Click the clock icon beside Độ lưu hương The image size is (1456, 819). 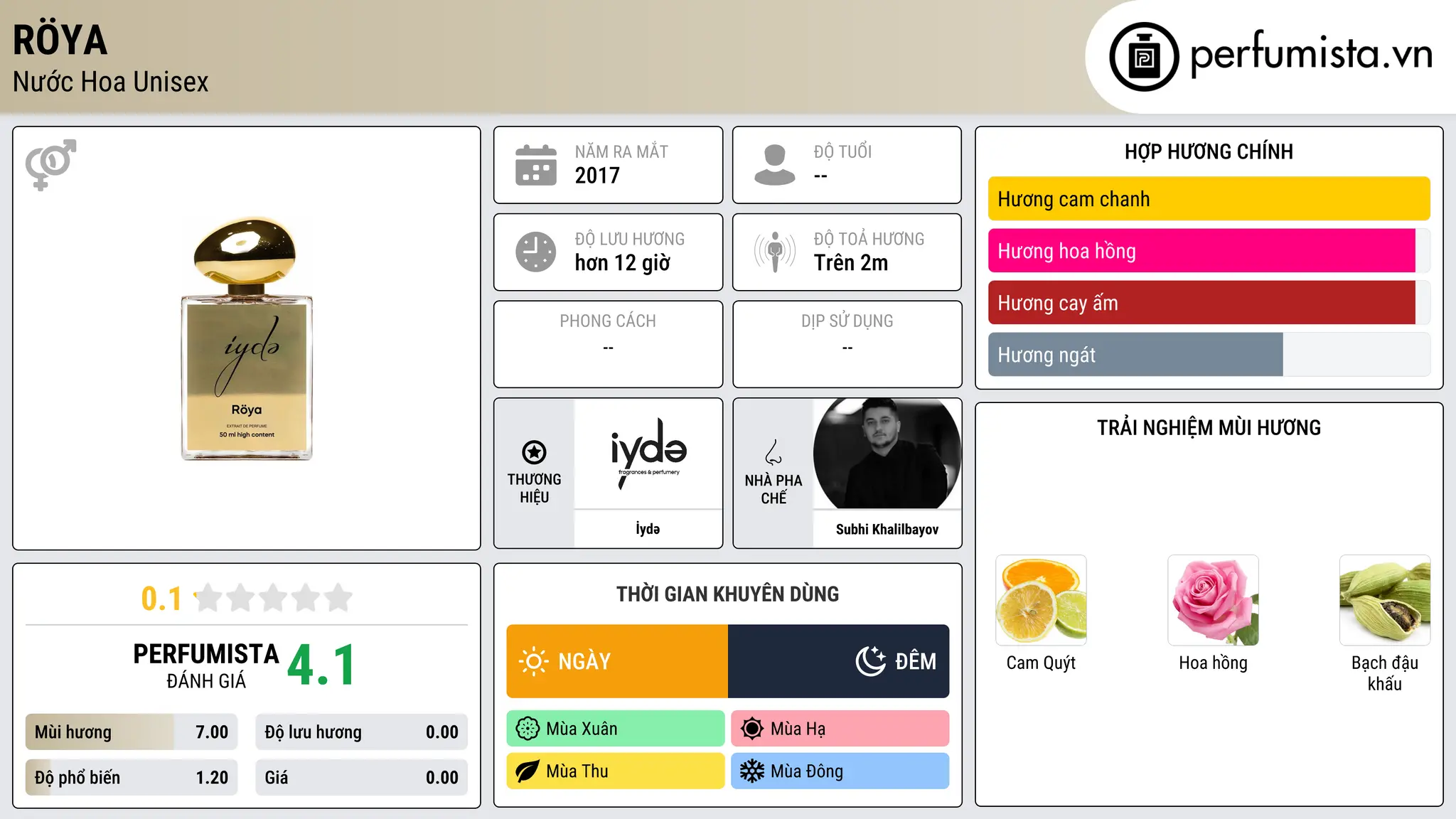click(x=536, y=252)
